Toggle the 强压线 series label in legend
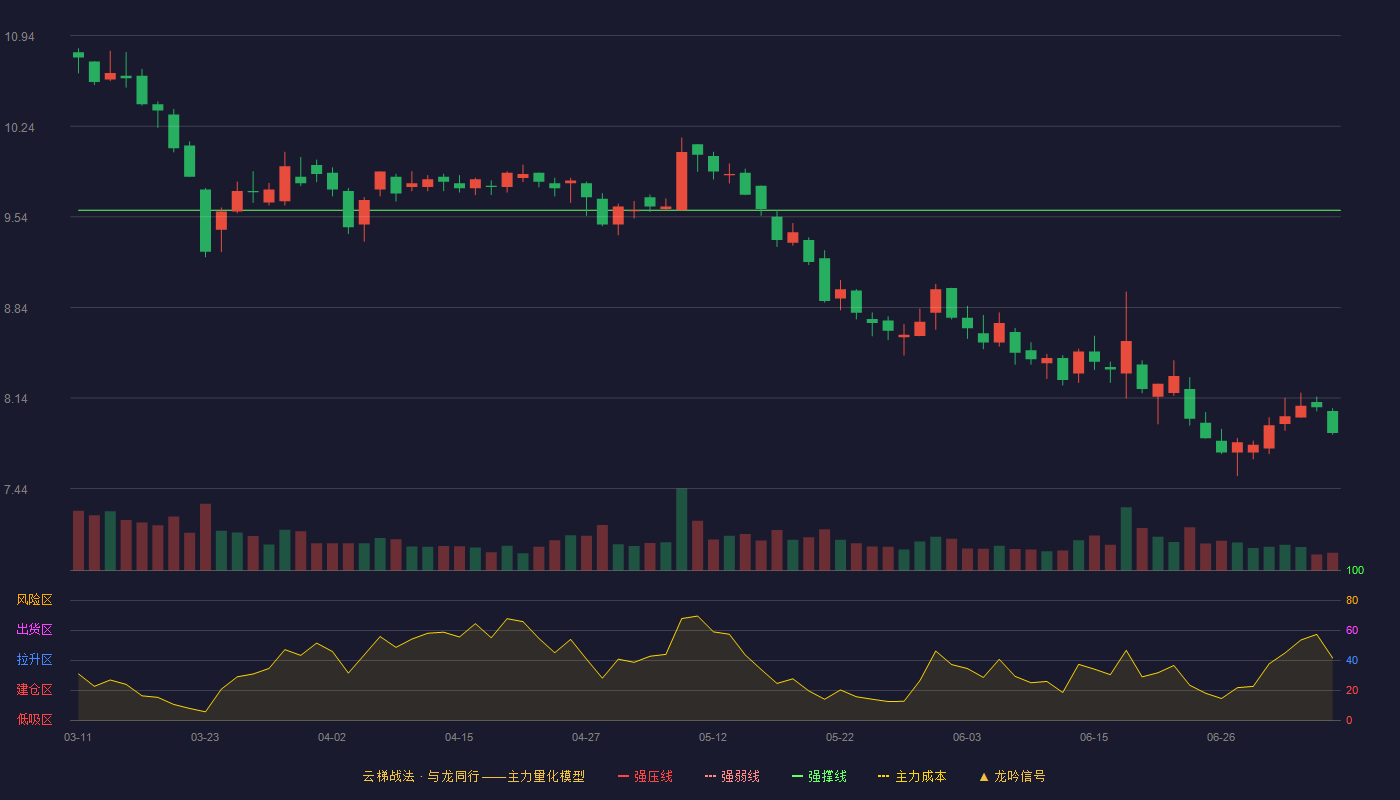Image resolution: width=1400 pixels, height=800 pixels. (x=653, y=776)
